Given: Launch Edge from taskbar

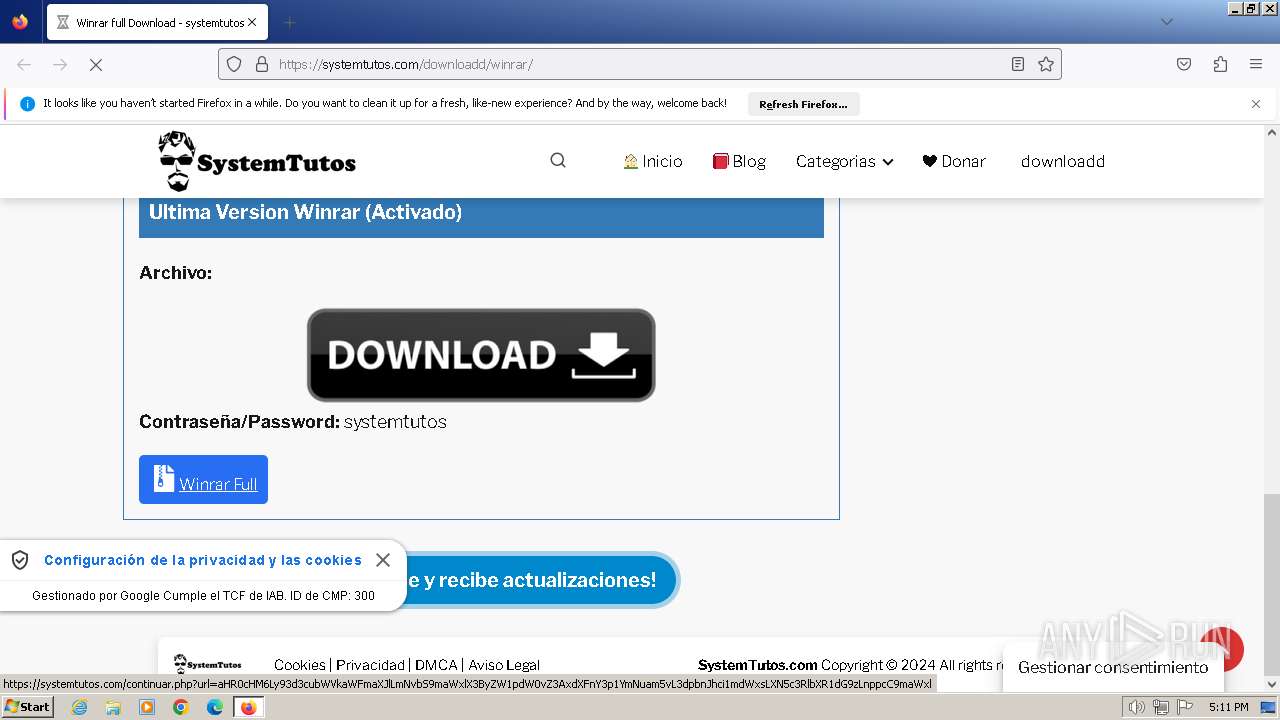Looking at the screenshot, I should 215,707.
